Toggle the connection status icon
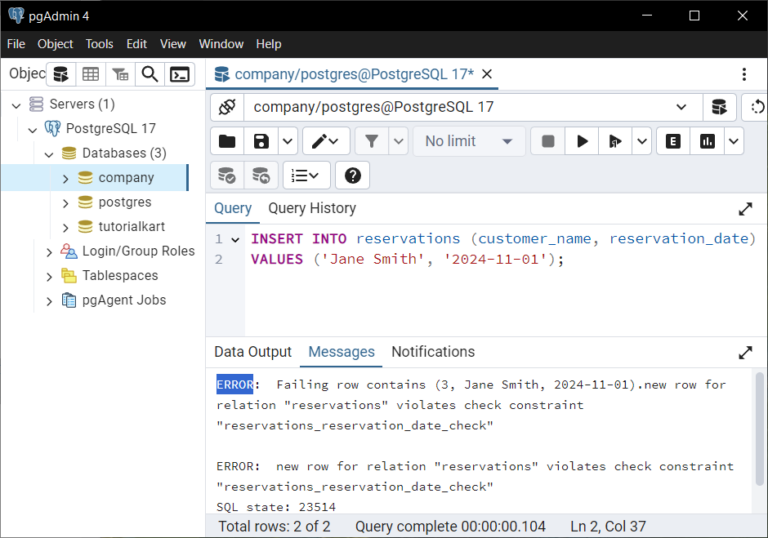Viewport: 768px width, 538px height. pos(227,107)
